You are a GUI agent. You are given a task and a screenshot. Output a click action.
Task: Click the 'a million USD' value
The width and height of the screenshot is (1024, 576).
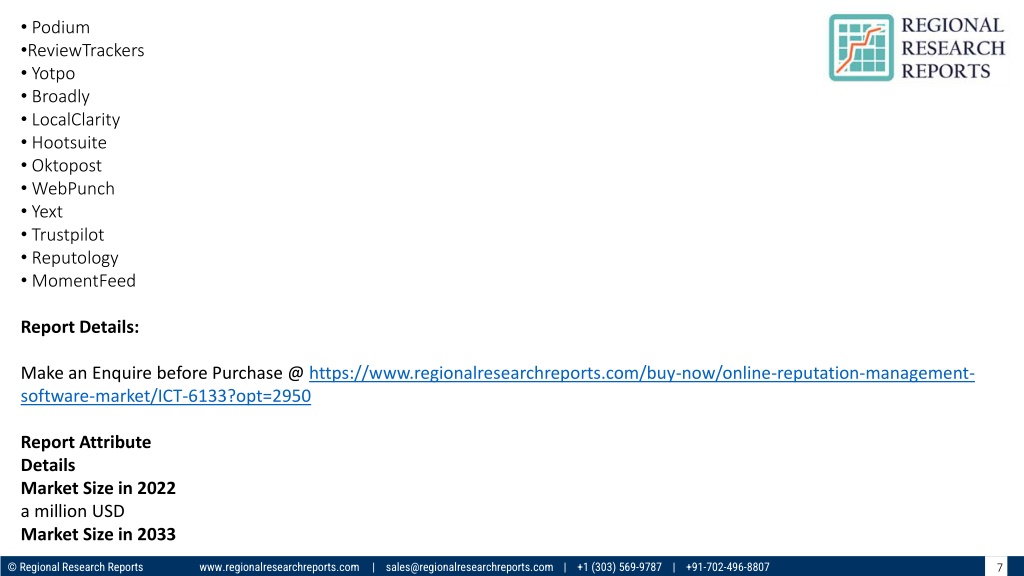[x=72, y=511]
